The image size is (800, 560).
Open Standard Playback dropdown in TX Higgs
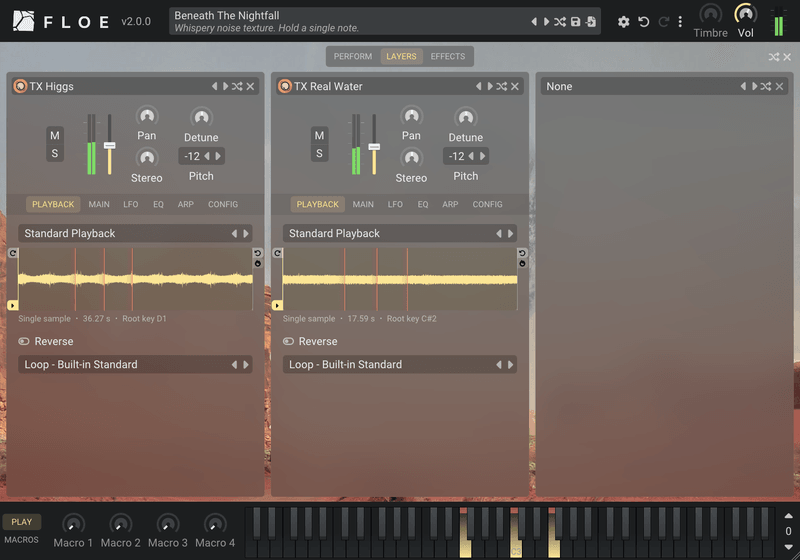[135, 234]
